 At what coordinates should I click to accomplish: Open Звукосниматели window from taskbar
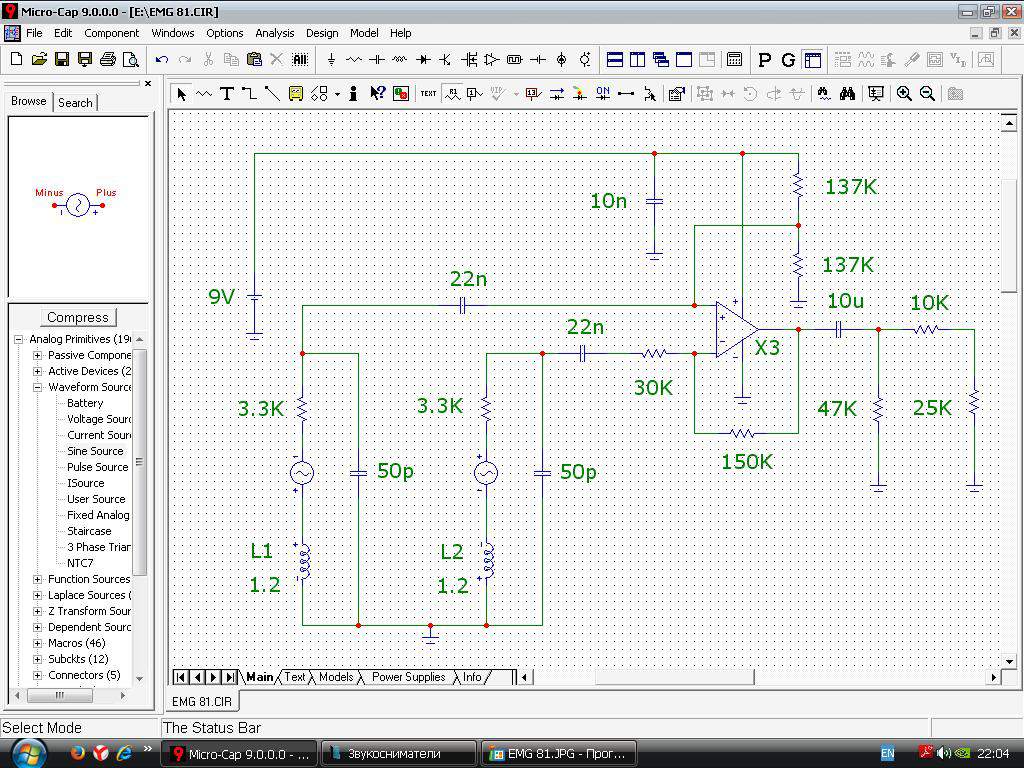(x=400, y=754)
